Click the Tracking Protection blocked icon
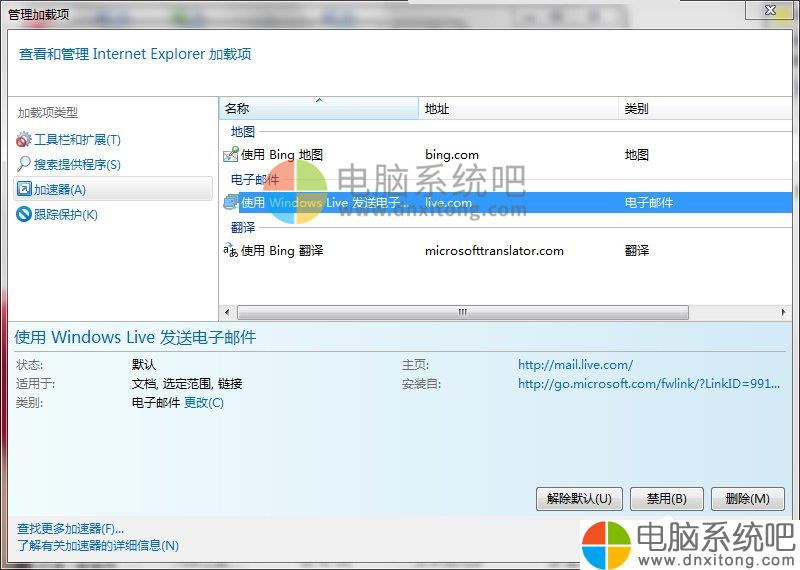The image size is (800, 570). click(x=24, y=214)
